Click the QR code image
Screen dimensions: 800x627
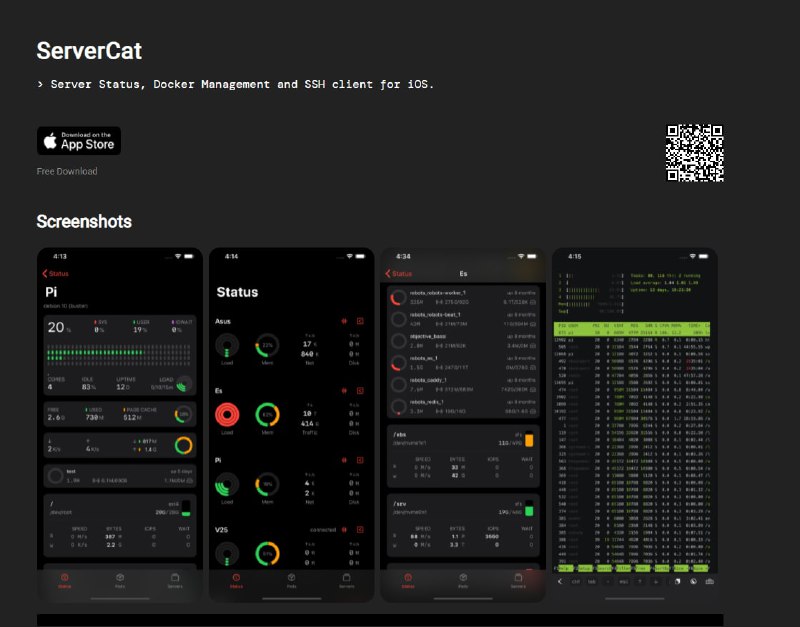tap(695, 153)
